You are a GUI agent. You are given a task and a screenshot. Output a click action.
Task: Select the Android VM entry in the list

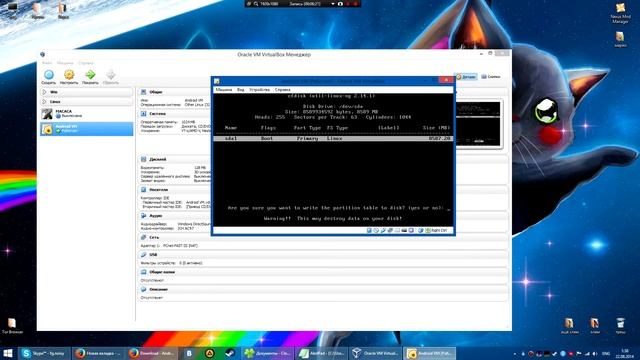click(87, 129)
